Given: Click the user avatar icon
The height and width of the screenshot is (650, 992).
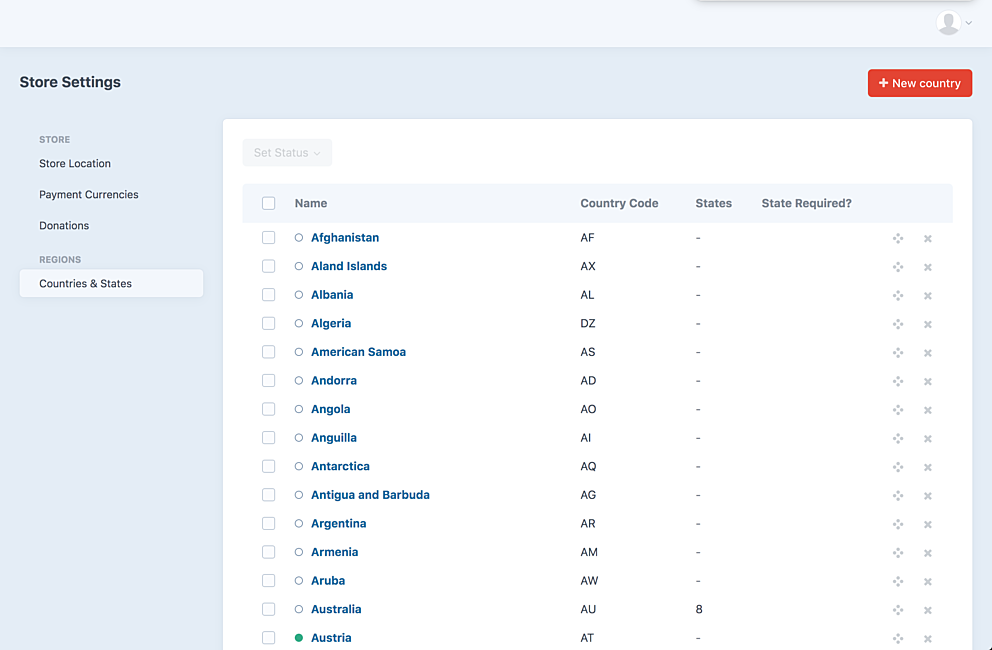Looking at the screenshot, I should [948, 23].
